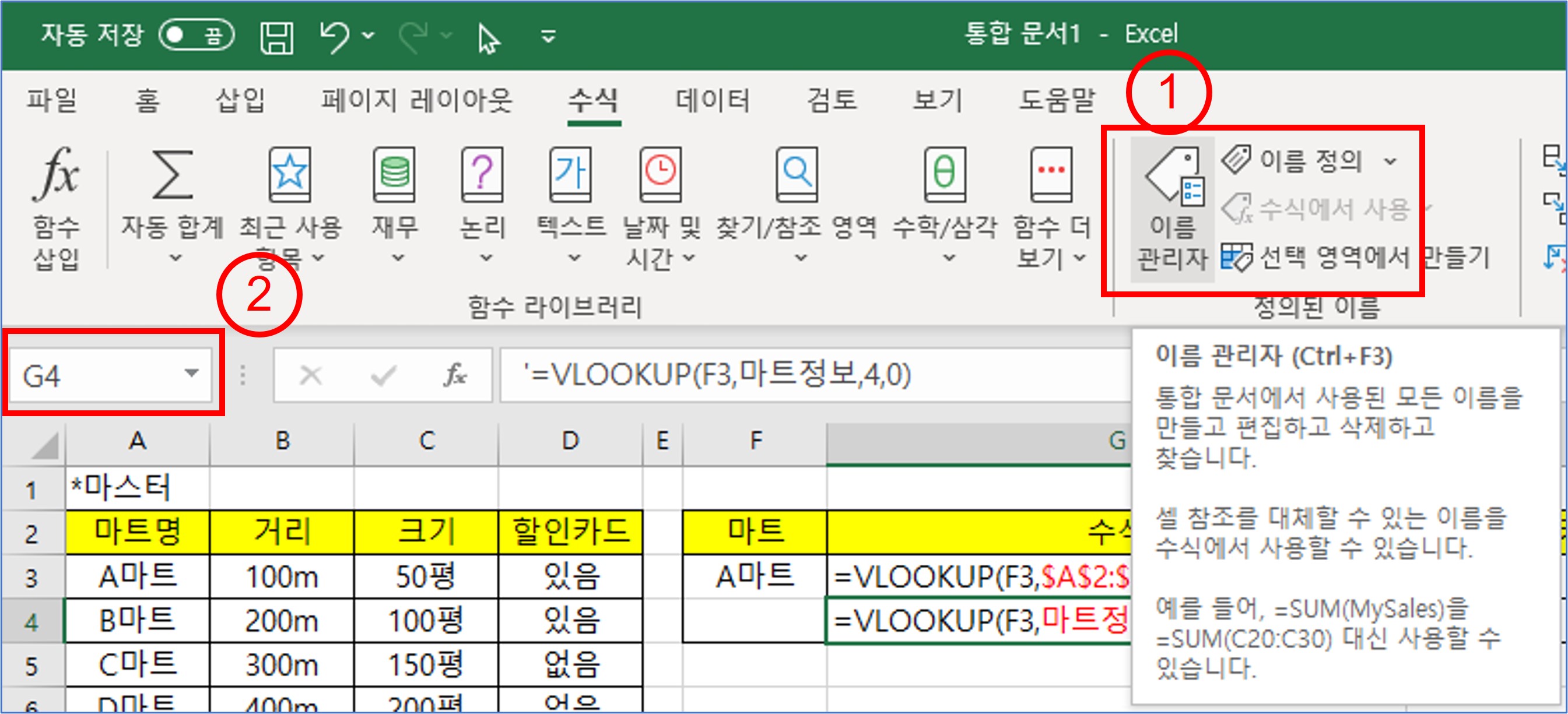1568x714 pixels.
Task: Click the Save icon in title bar
Action: click(277, 38)
